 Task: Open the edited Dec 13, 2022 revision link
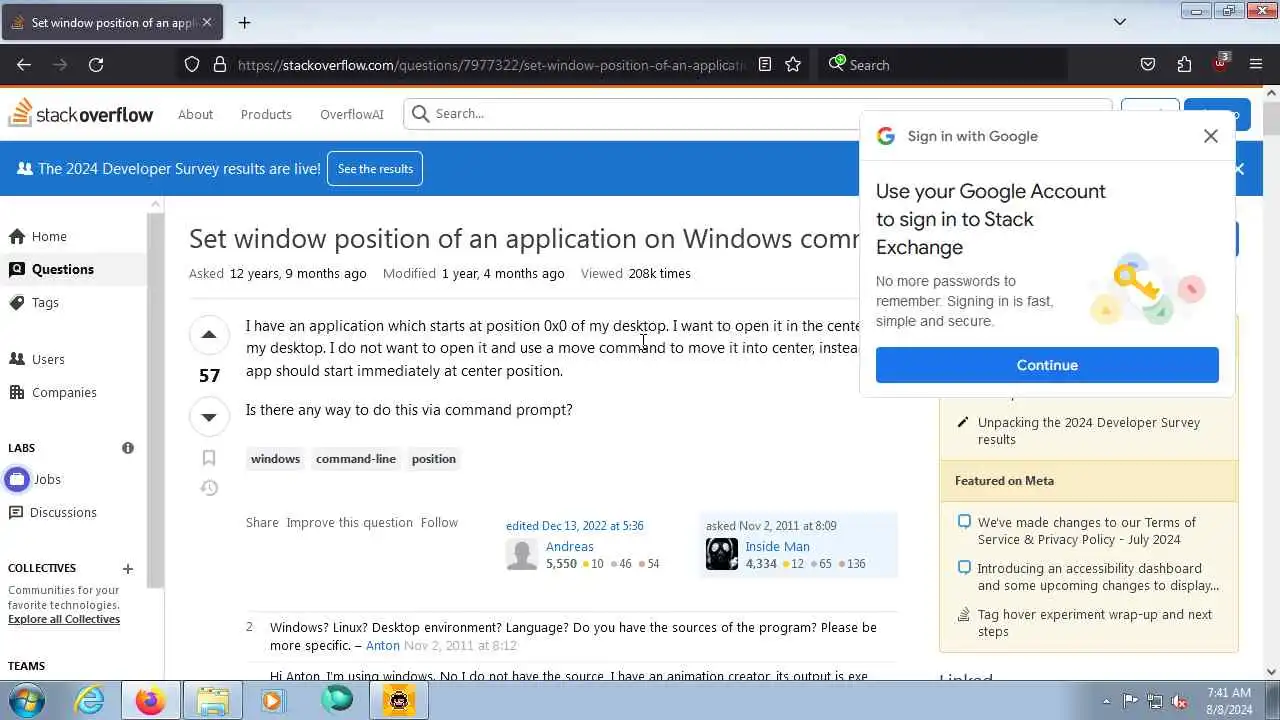coord(575,525)
